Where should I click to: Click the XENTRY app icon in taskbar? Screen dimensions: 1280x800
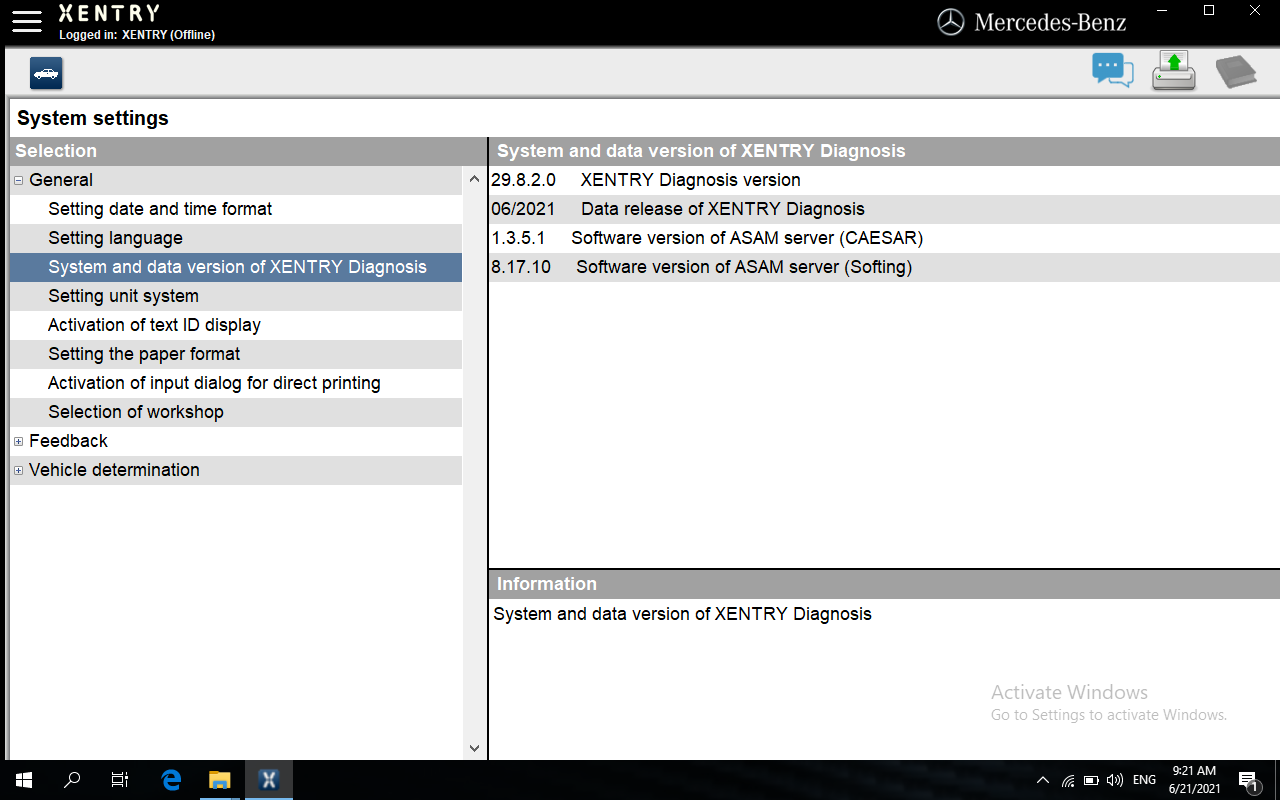tap(268, 780)
